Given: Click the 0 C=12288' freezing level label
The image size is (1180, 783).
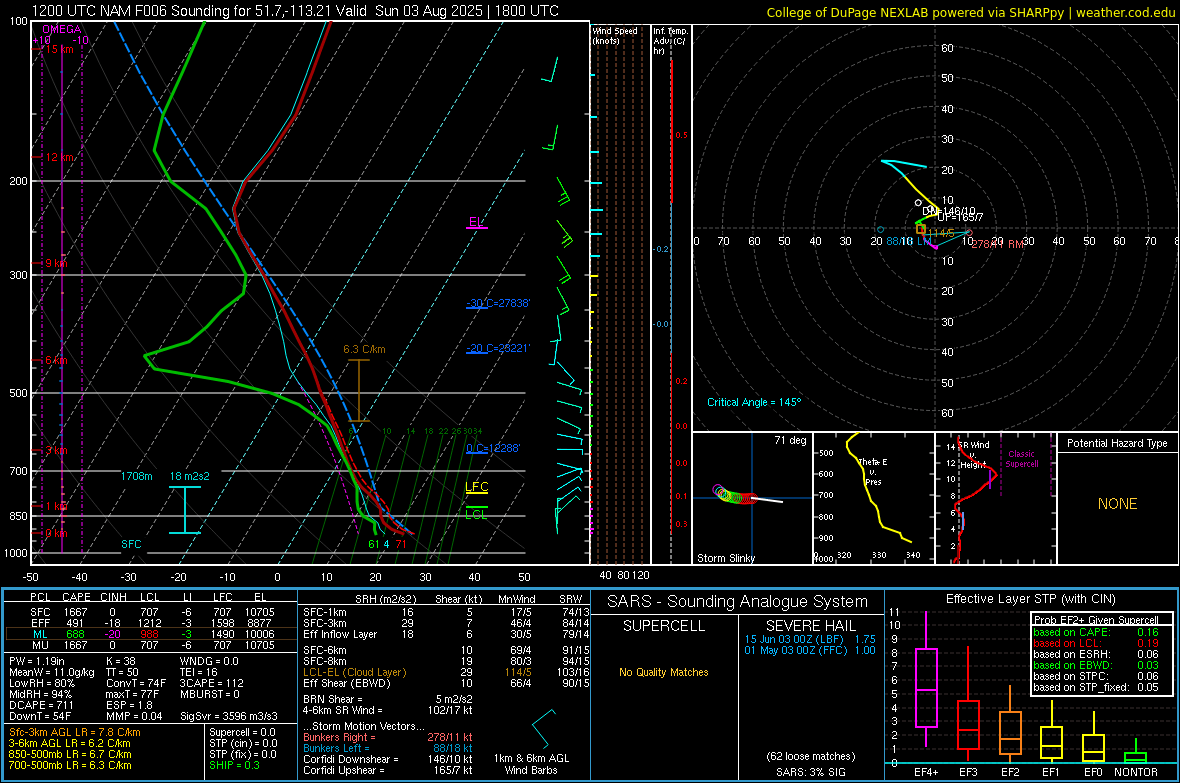Looking at the screenshot, I should [x=494, y=448].
